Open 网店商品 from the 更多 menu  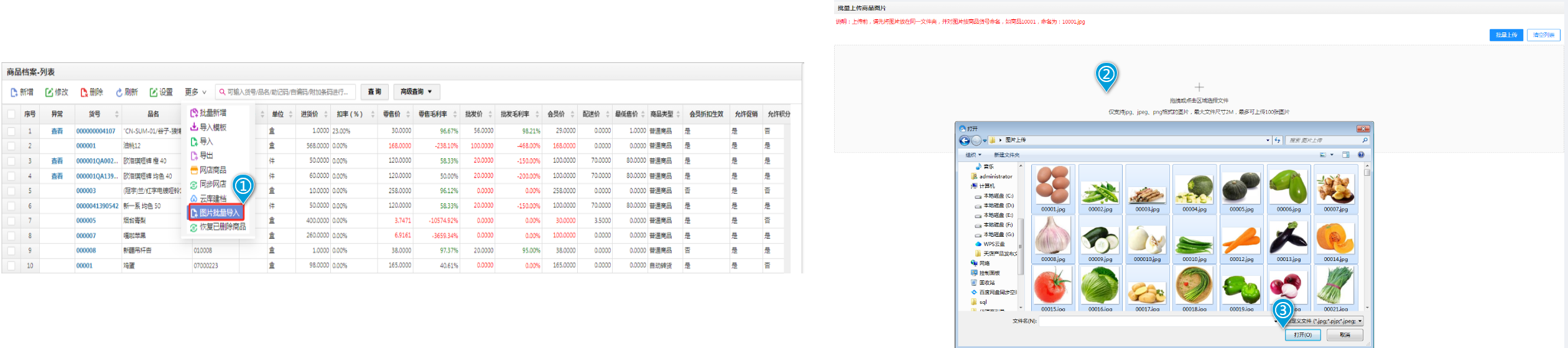(x=208, y=170)
